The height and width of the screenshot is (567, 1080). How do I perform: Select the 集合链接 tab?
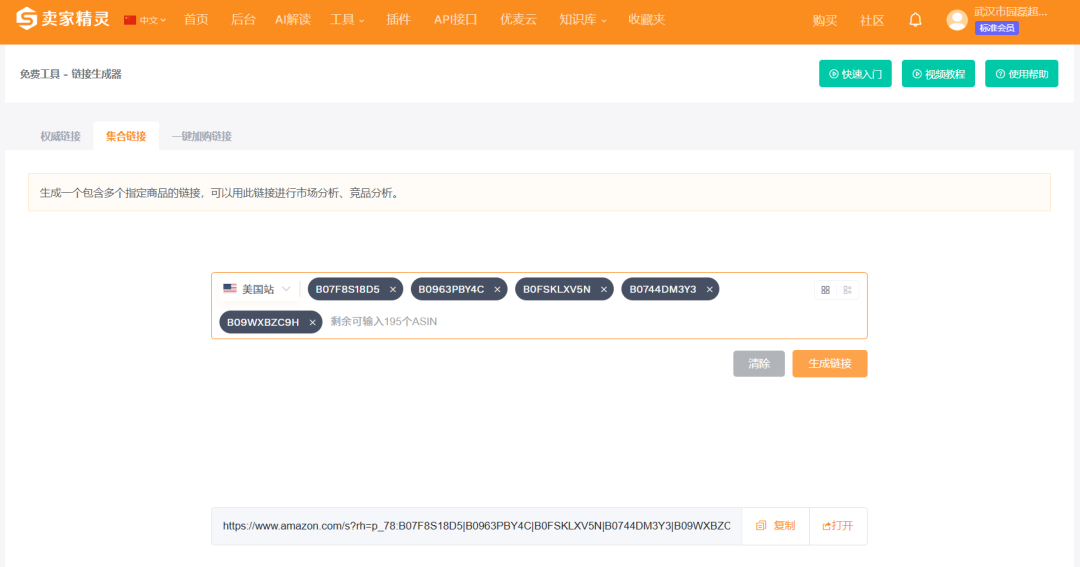point(126,136)
